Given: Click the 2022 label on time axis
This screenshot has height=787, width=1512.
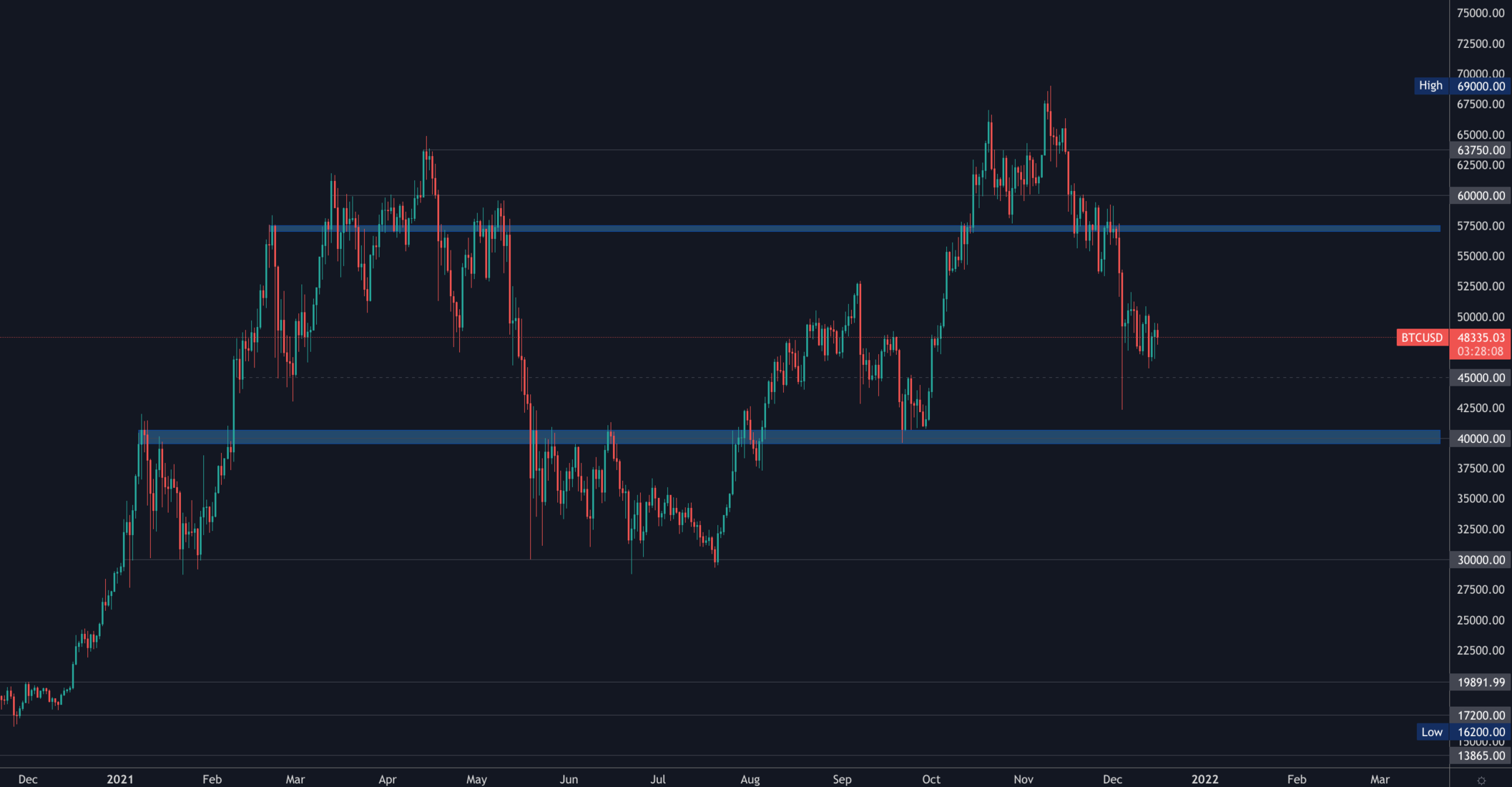Looking at the screenshot, I should [x=1204, y=779].
